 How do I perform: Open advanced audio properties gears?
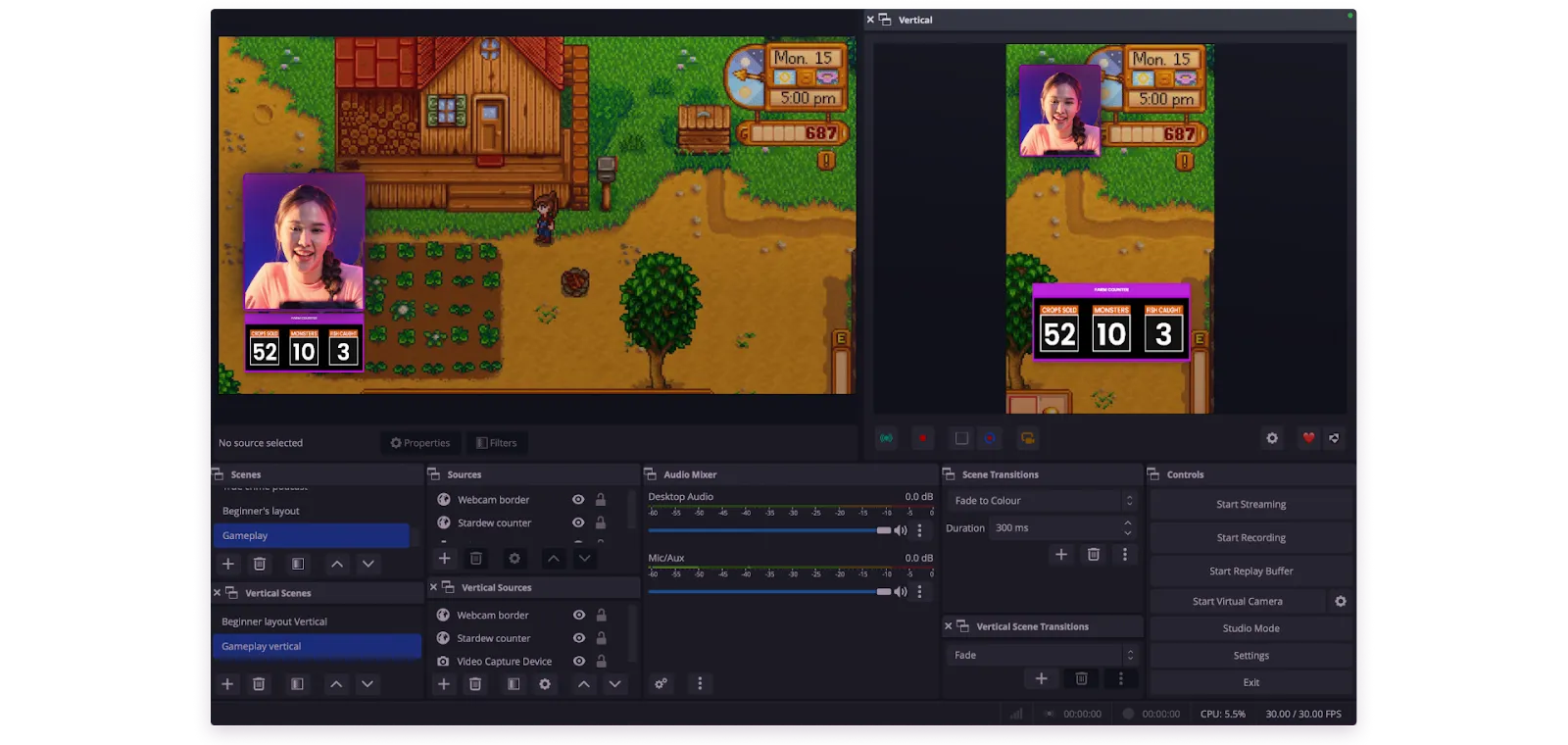(x=661, y=683)
